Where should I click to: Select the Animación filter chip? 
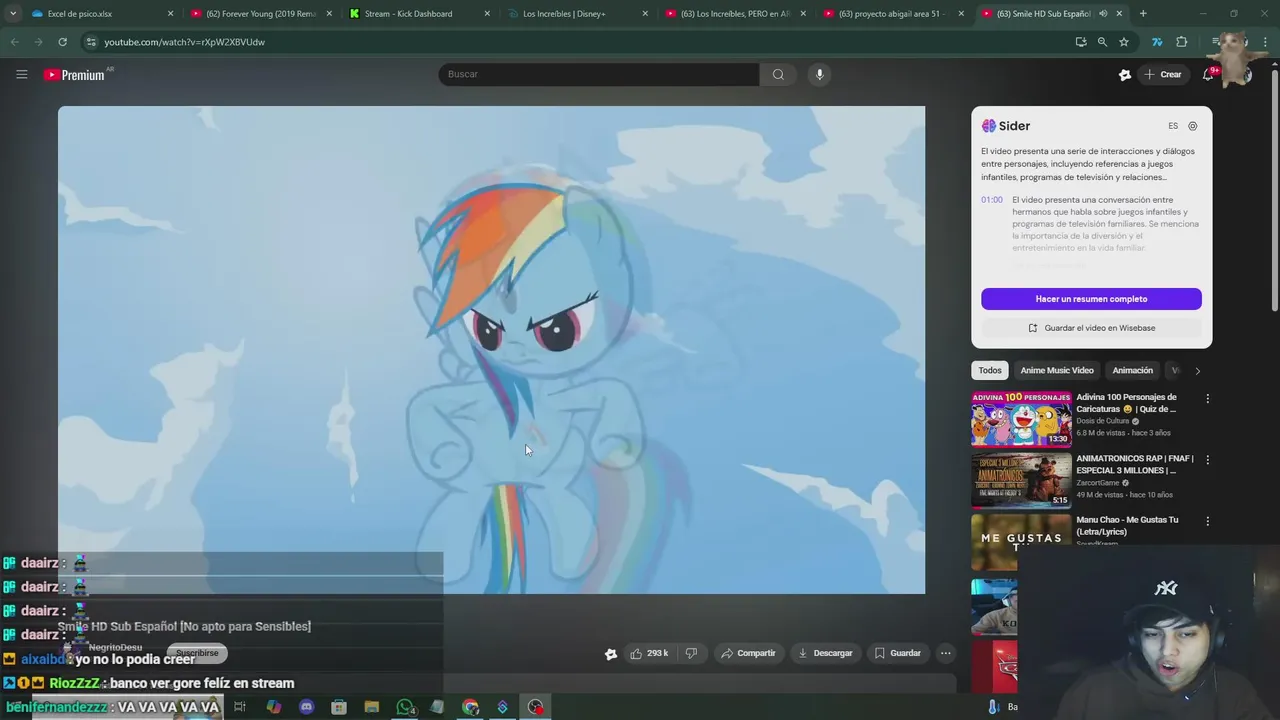[x=1133, y=370]
